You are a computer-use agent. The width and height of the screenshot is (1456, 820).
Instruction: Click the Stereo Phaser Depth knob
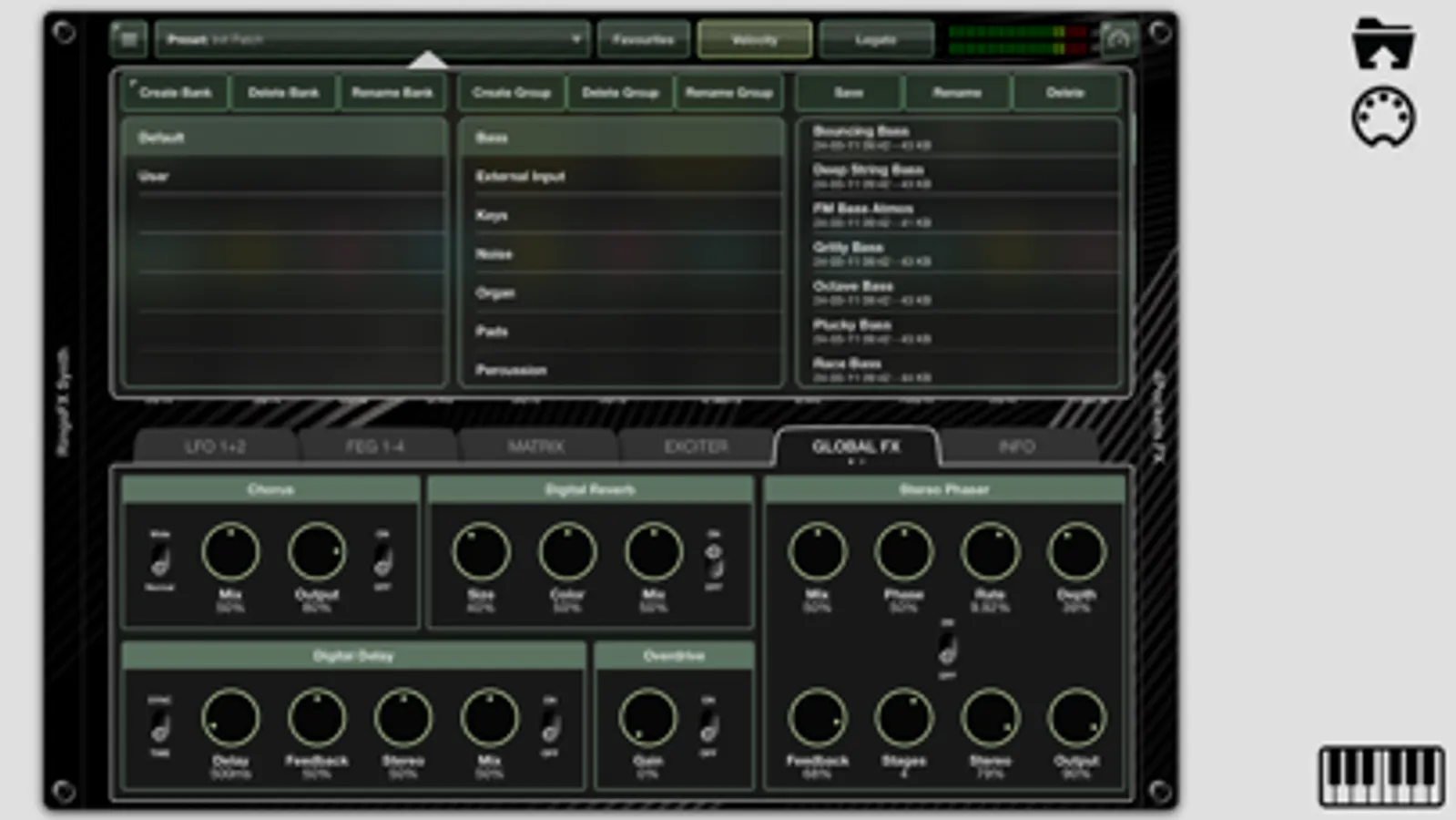click(1077, 551)
